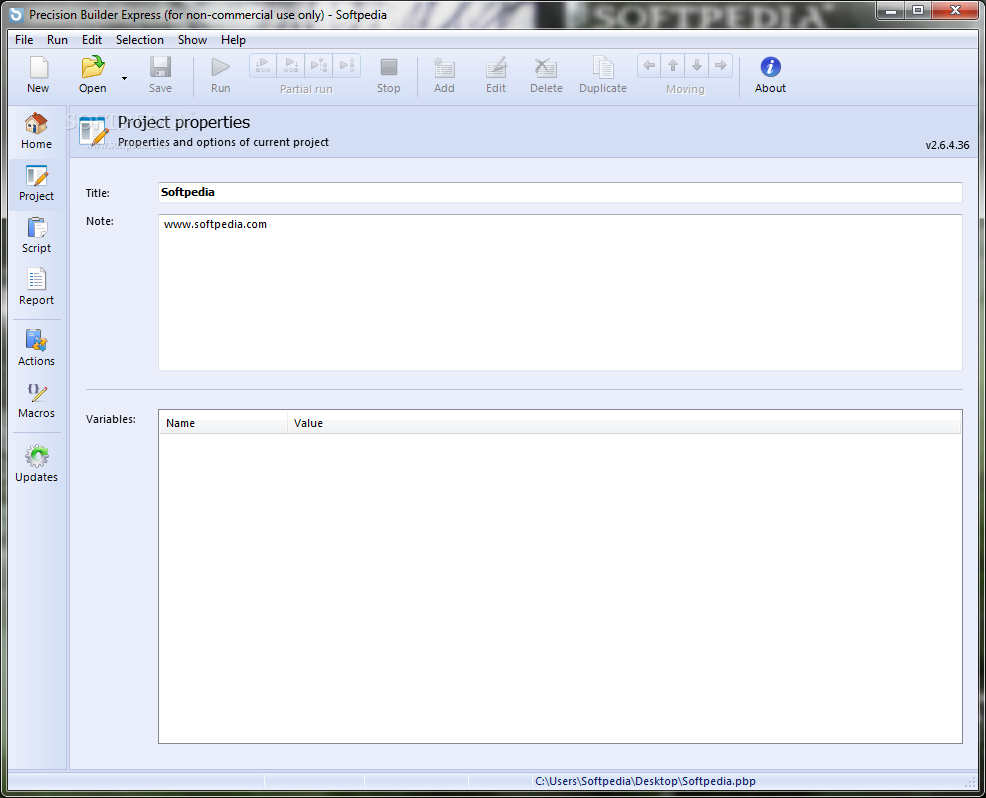Screen dimensions: 986x798
Task: Create a new project with New icon
Action: pos(38,74)
